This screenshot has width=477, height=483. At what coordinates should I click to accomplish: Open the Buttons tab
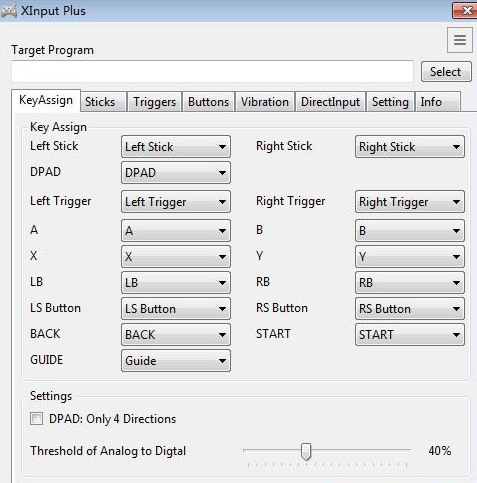pyautogui.click(x=208, y=102)
